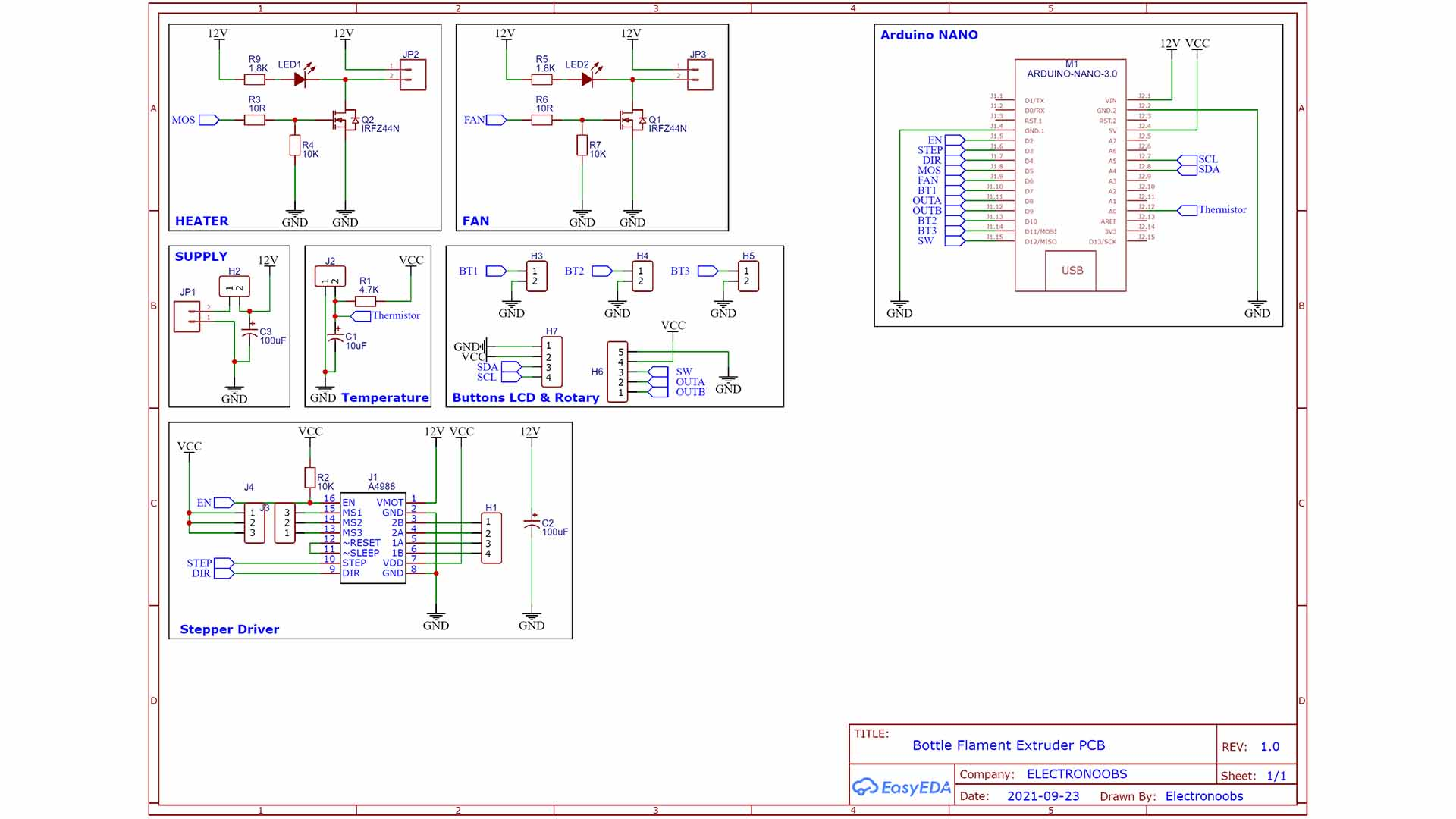Select the R7 10K resistor
Image resolution: width=1456 pixels, height=819 pixels.
coord(582,146)
